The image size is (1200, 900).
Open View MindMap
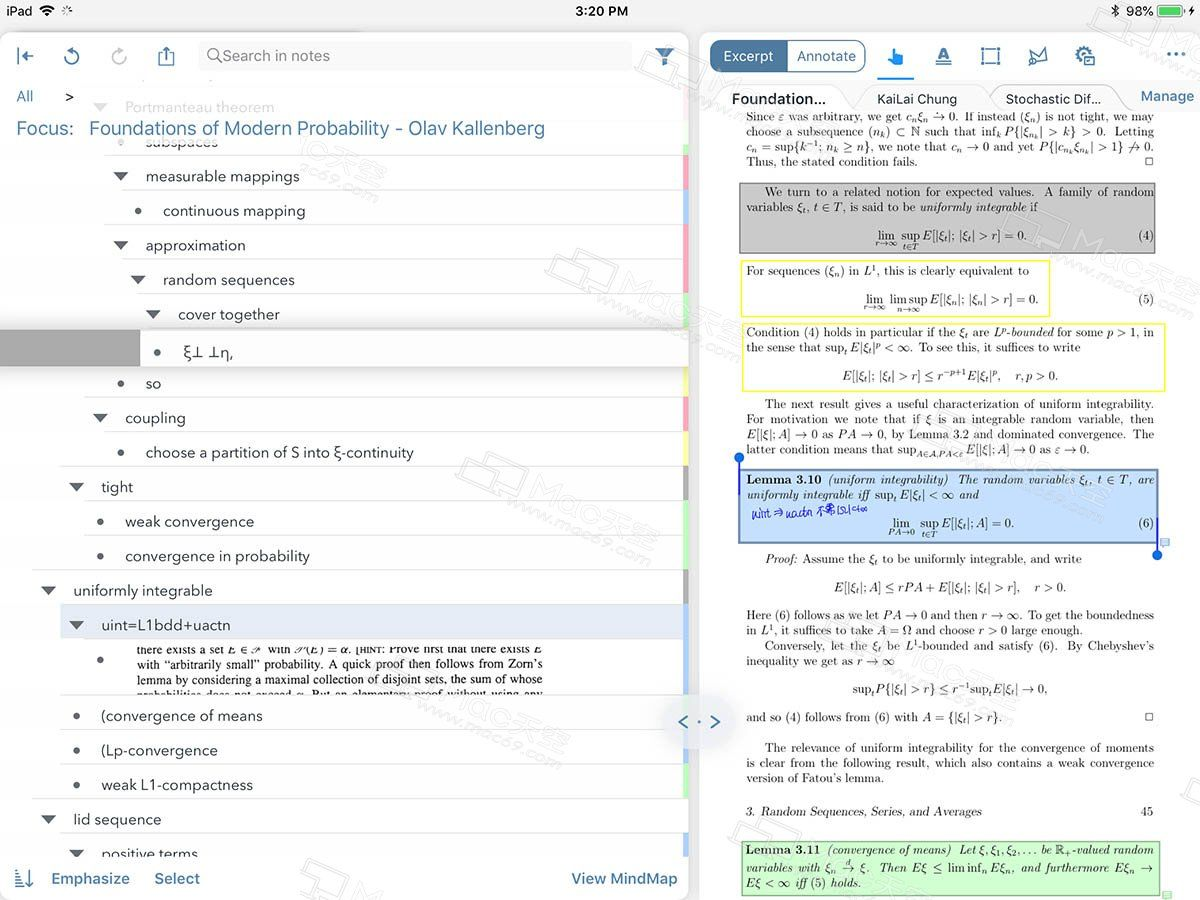[624, 878]
